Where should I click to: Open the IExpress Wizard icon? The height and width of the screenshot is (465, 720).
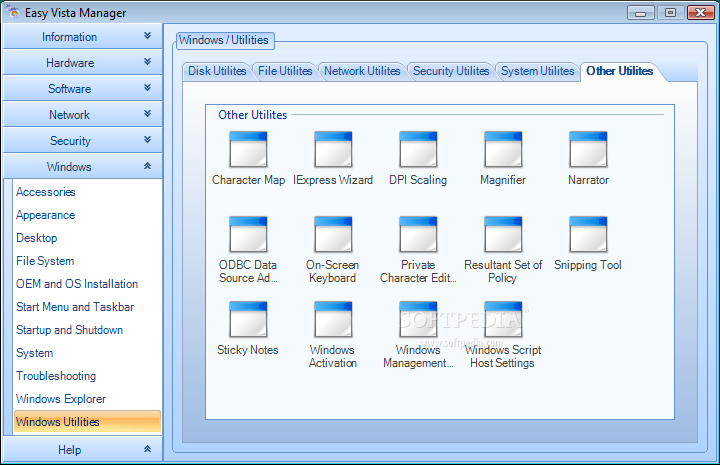[333, 150]
